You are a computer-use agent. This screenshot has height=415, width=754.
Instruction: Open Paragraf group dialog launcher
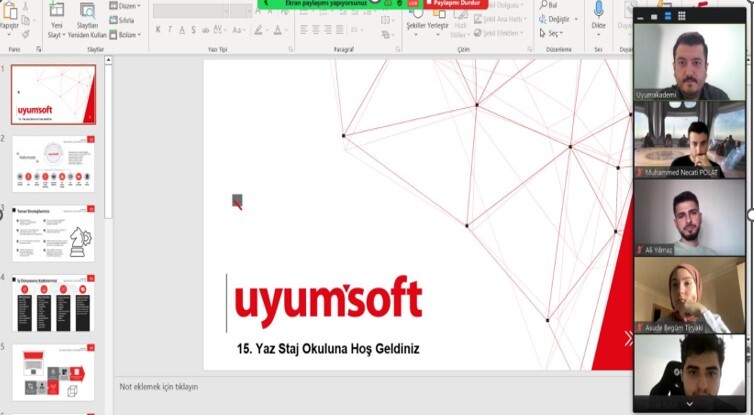[398, 49]
